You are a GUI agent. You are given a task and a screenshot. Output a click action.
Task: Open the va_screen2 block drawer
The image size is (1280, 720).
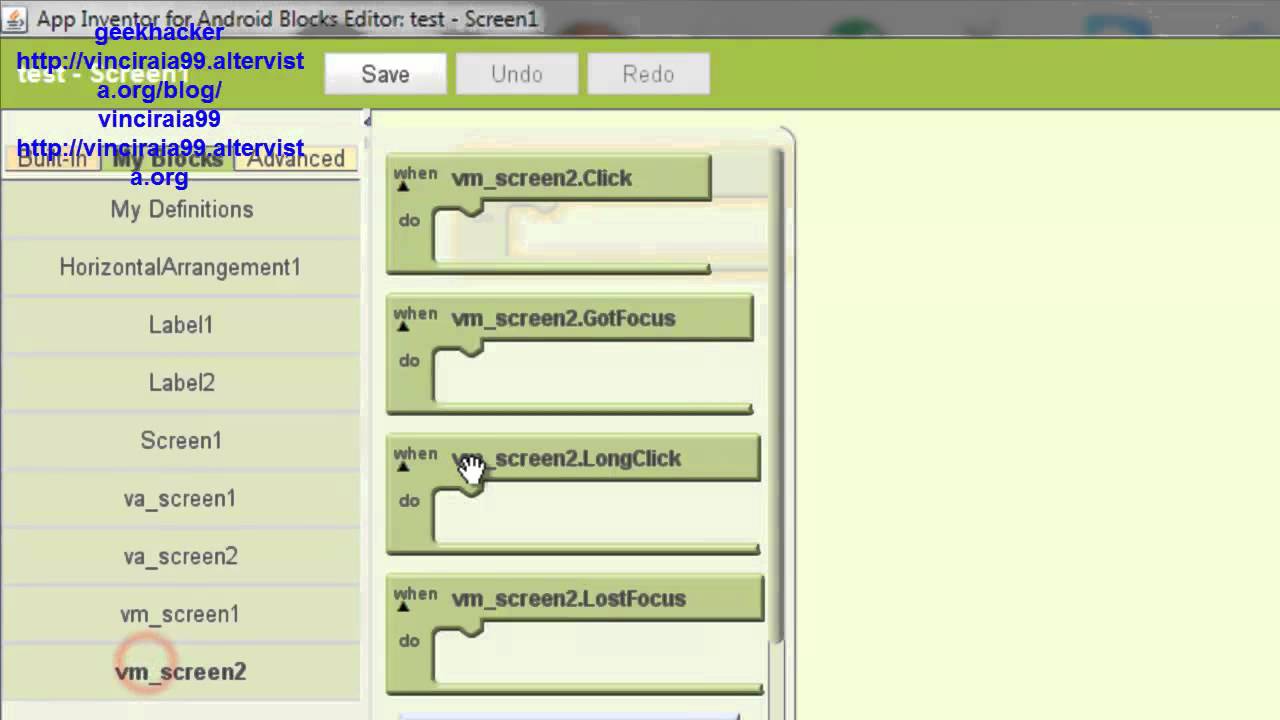click(x=181, y=557)
